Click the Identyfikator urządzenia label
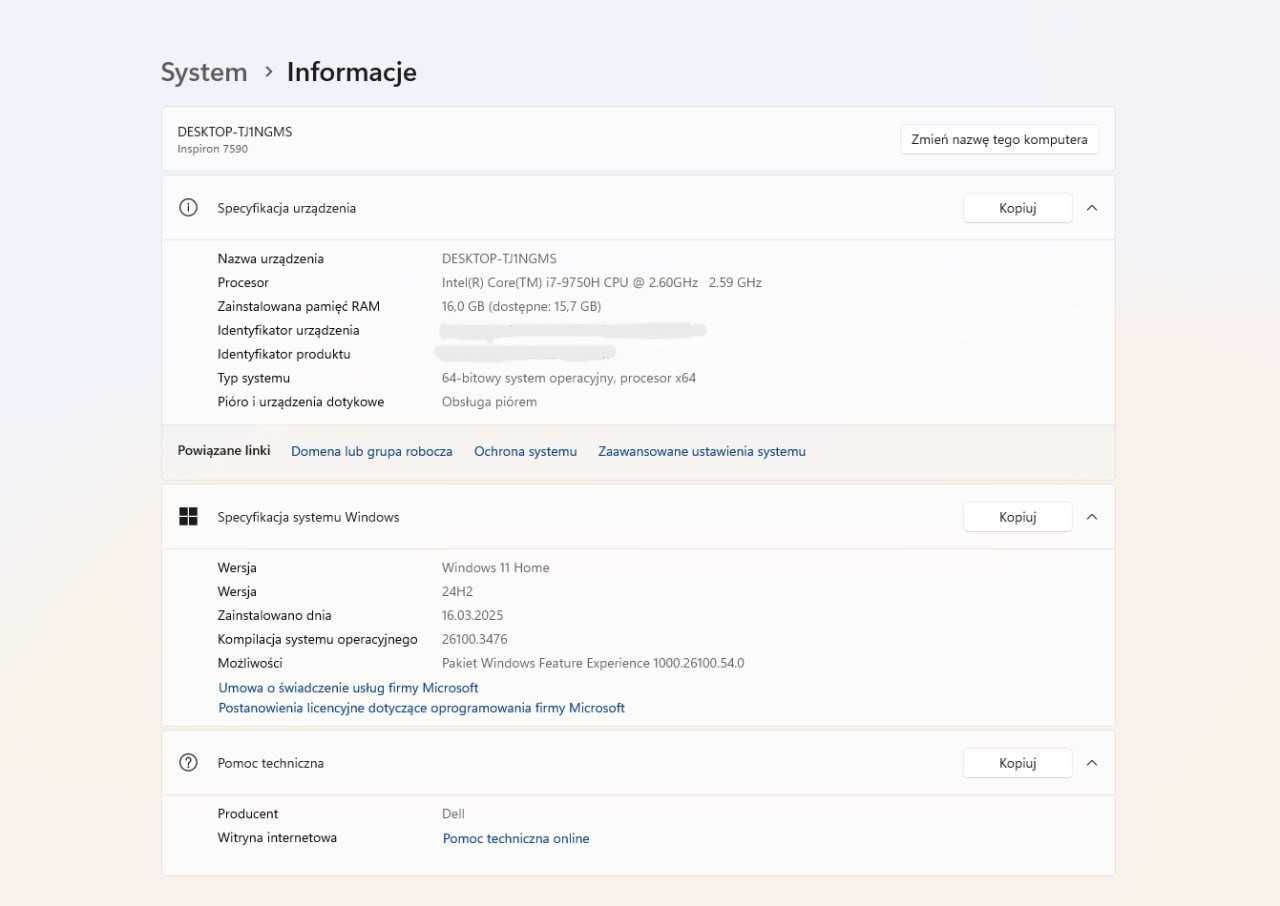This screenshot has height=906, width=1280. [x=289, y=331]
